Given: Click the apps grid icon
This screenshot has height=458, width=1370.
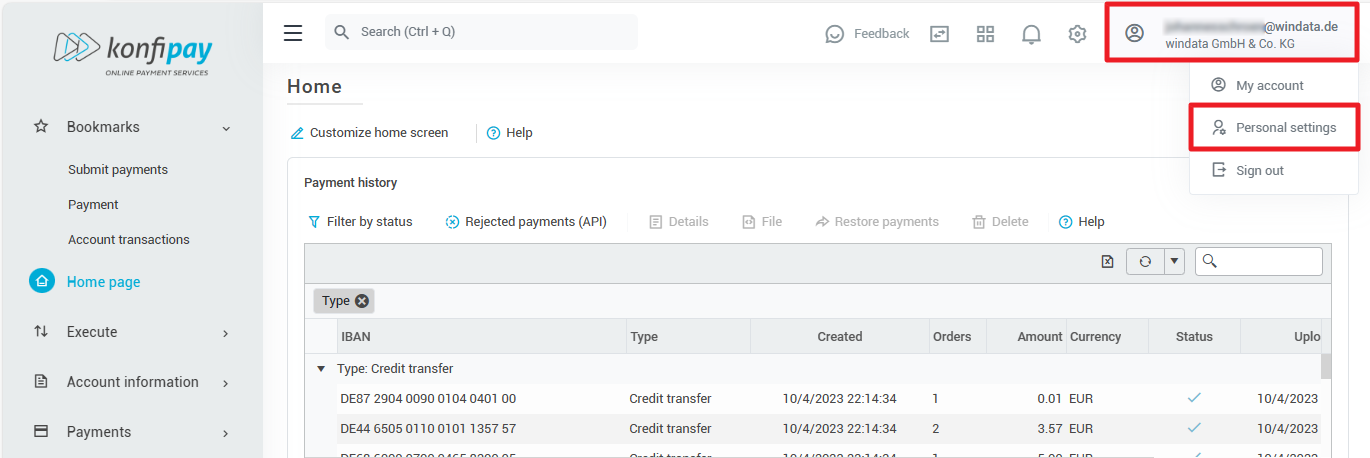Looking at the screenshot, I should (x=985, y=34).
